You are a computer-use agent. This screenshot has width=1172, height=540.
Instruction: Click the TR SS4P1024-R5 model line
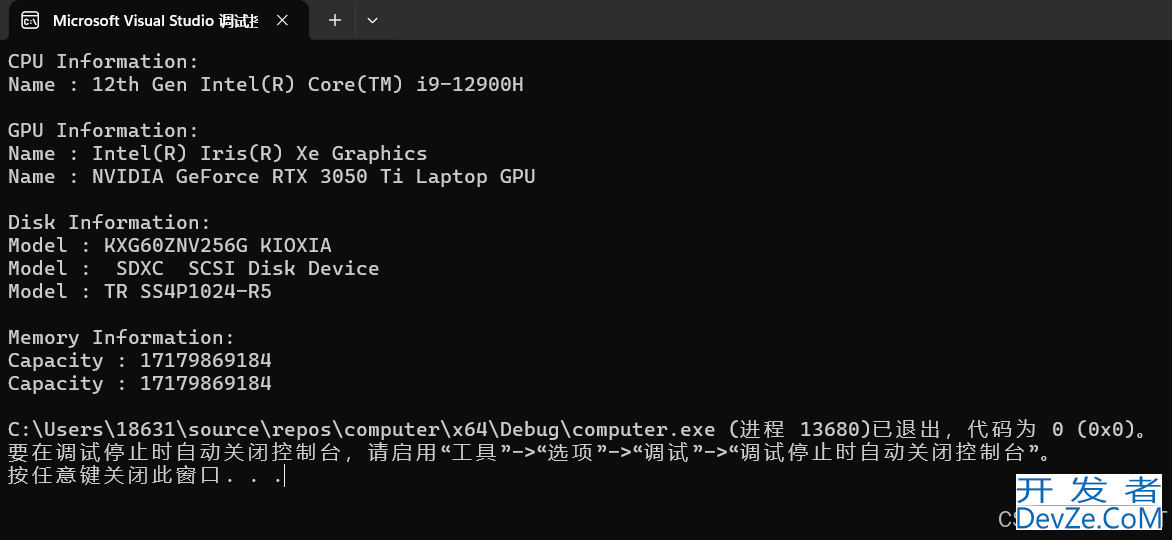click(x=140, y=291)
